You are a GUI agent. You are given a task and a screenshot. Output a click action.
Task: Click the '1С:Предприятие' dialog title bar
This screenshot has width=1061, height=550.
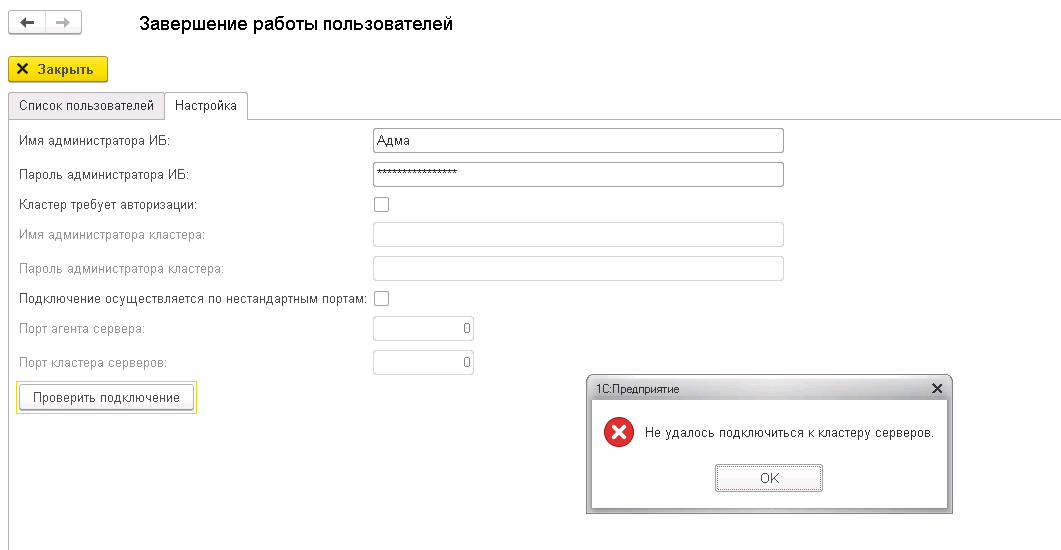click(758, 388)
